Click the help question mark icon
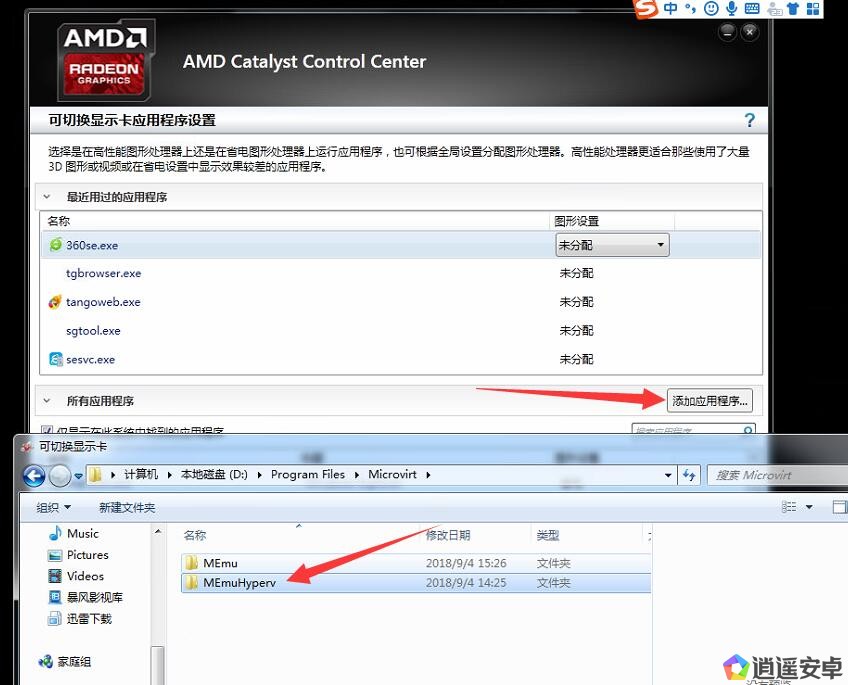Screen dimensions: 848x685 click(x=750, y=120)
